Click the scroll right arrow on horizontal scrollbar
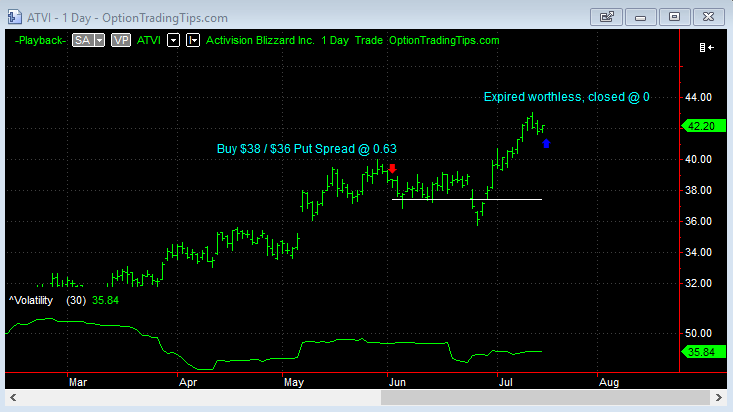The width and height of the screenshot is (733, 412). click(719, 398)
